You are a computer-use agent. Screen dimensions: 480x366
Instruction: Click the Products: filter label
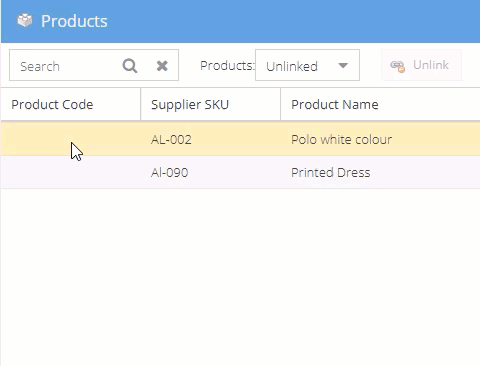[227, 65]
